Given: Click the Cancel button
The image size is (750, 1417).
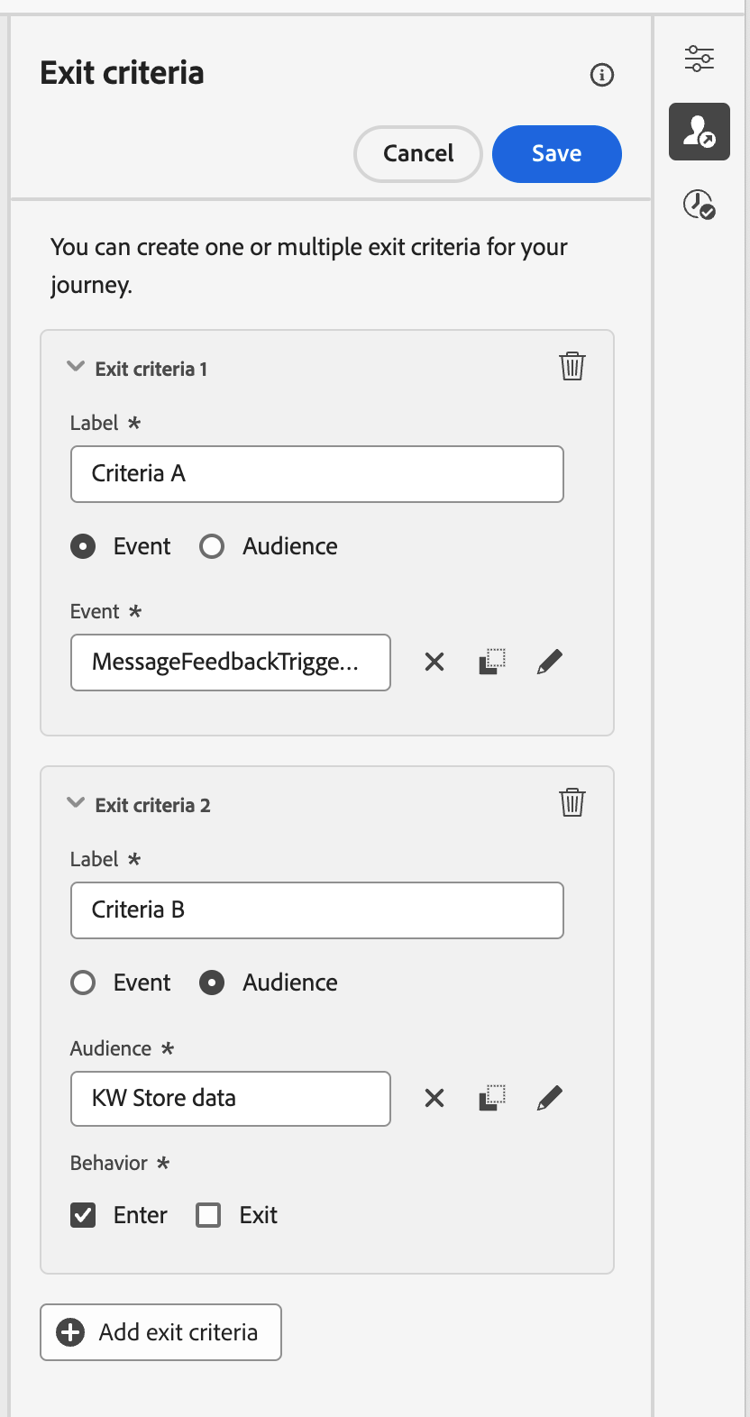Looking at the screenshot, I should [418, 154].
